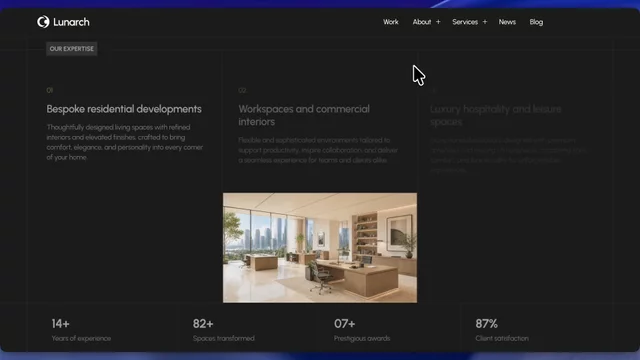Open the Blog page link

(536, 22)
